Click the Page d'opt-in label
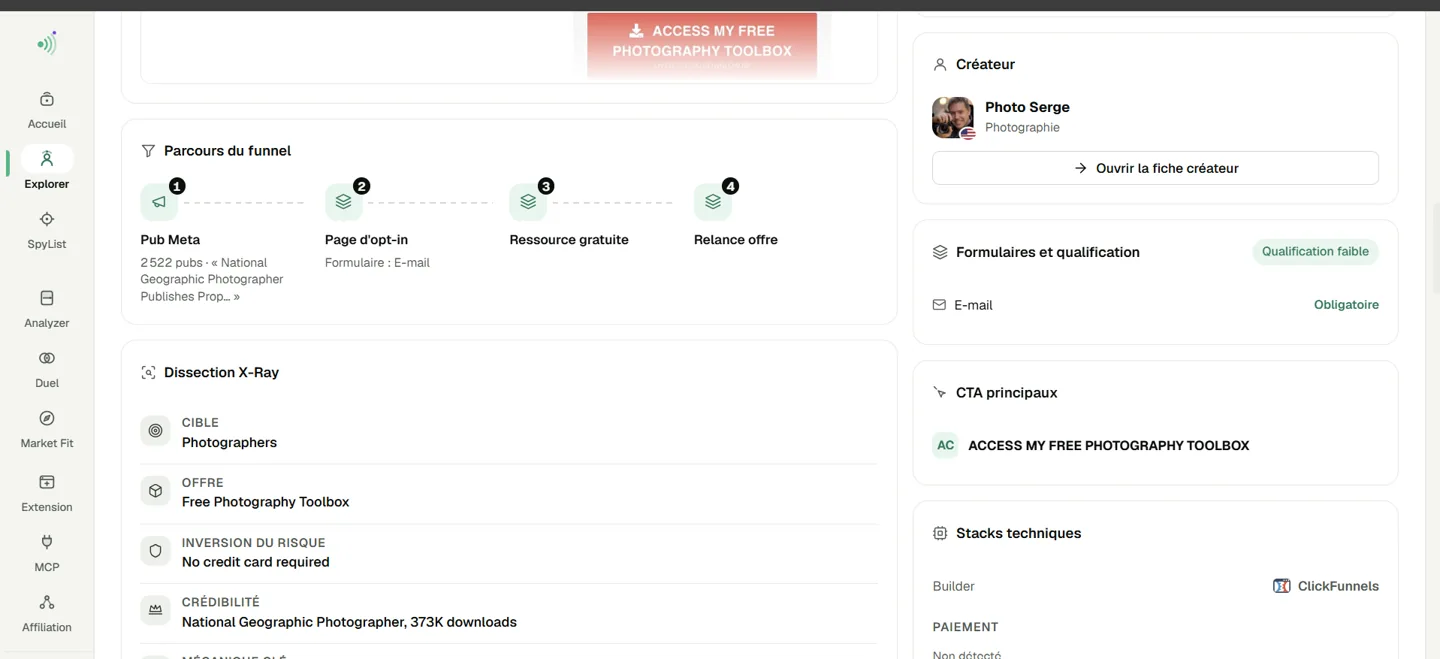1440x659 pixels. click(366, 240)
